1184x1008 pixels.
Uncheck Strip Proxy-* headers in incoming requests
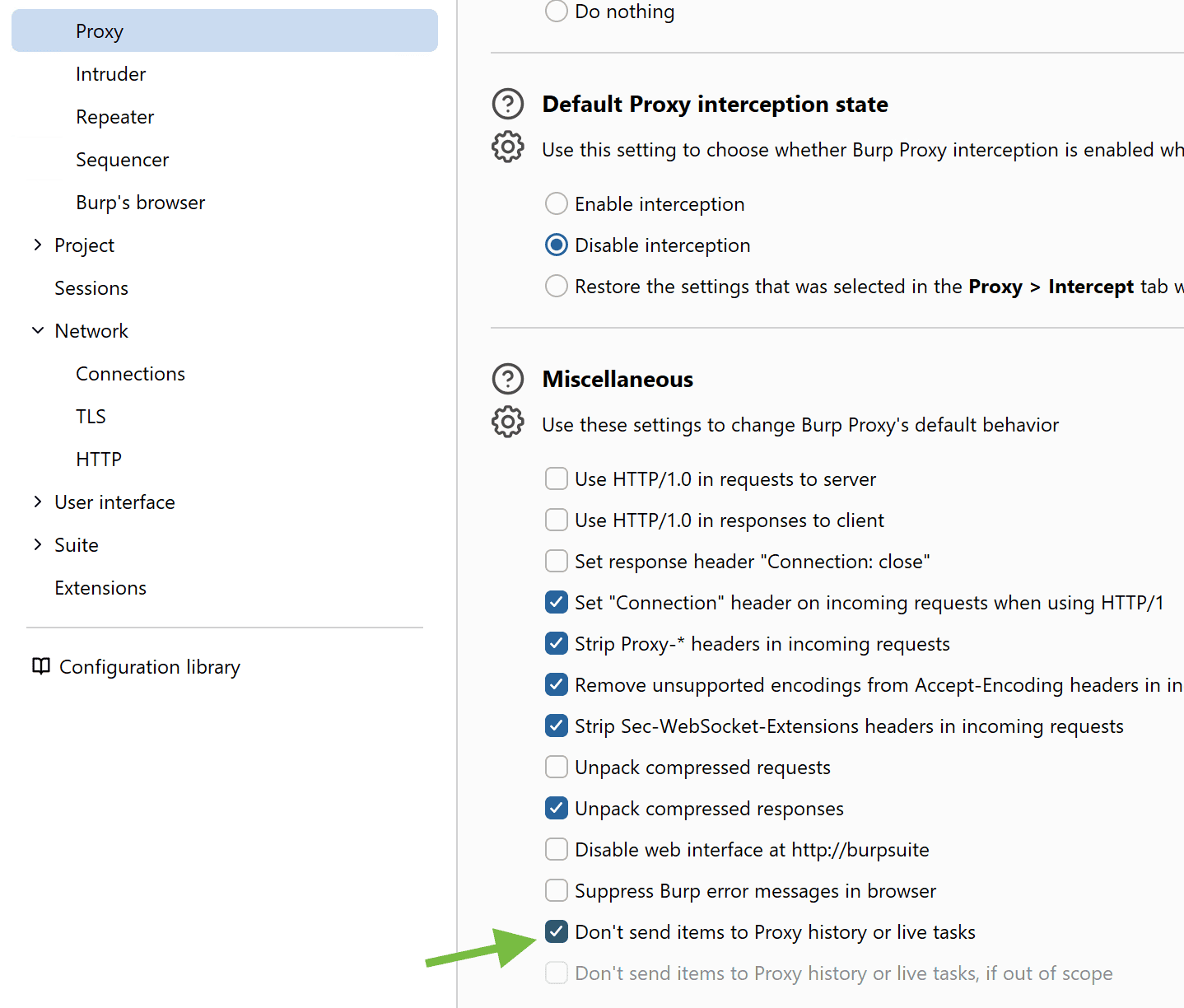point(557,643)
